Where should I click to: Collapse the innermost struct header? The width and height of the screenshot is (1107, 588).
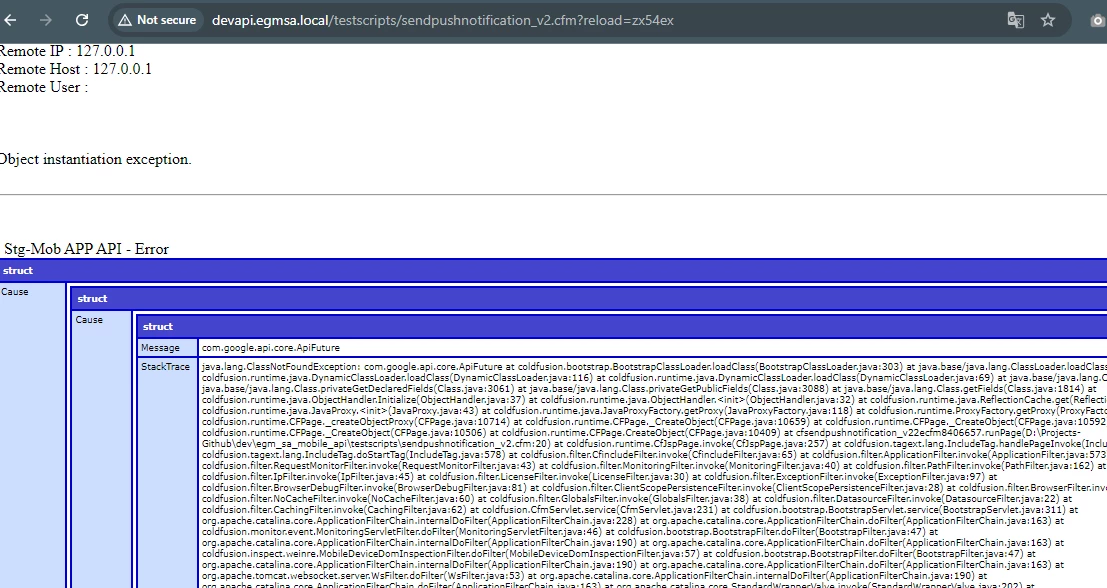coord(621,326)
